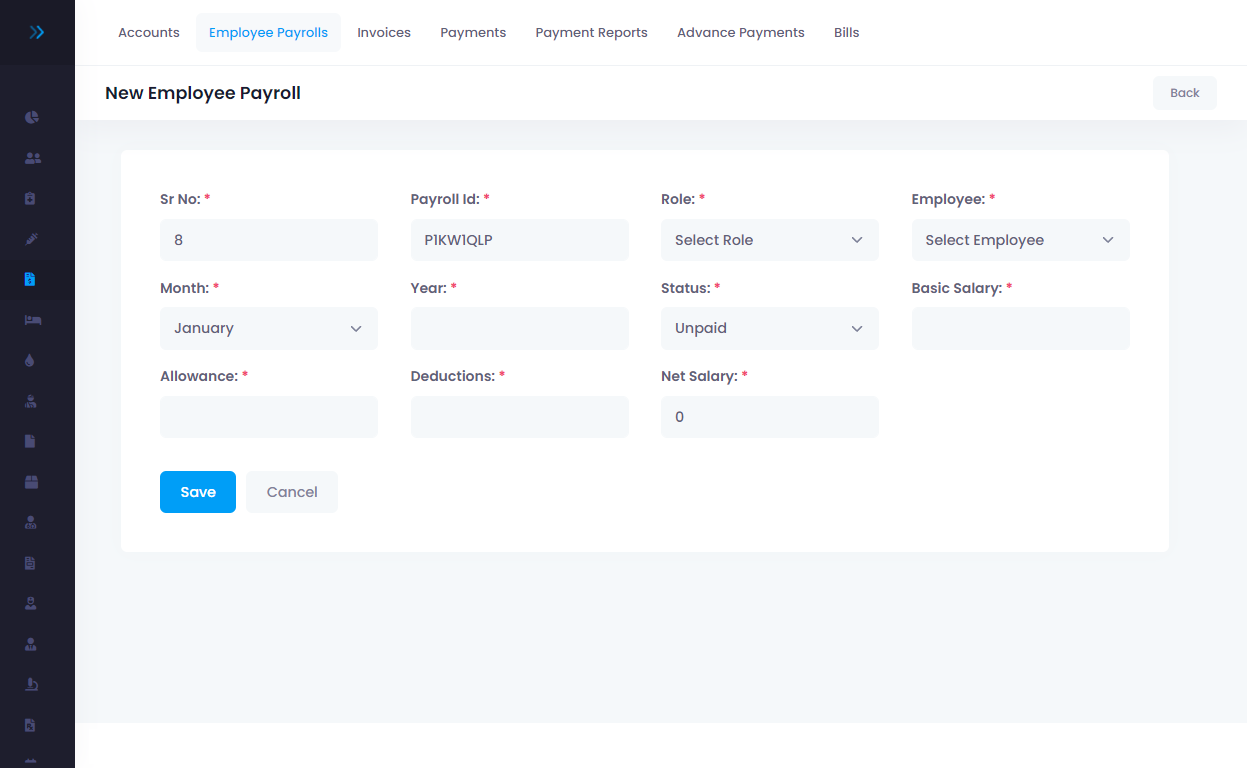
Task: Change the Month dropdown from January
Action: (268, 328)
